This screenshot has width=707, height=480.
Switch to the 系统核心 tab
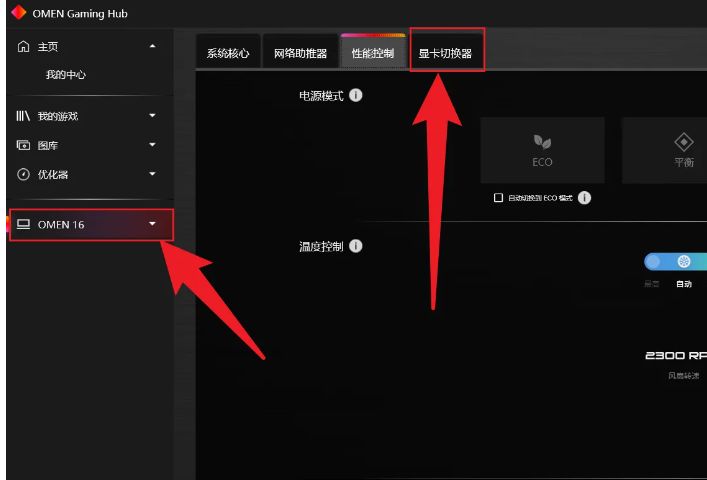tap(228, 53)
